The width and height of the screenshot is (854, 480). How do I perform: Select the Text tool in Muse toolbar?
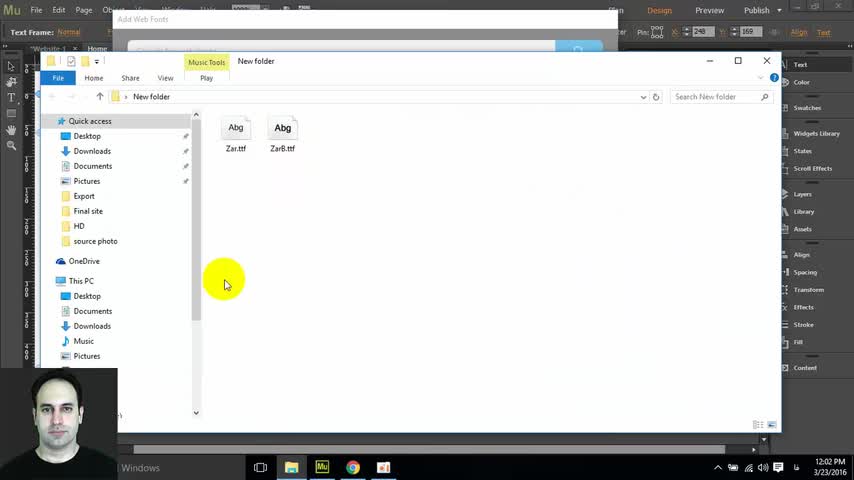pos(11,98)
